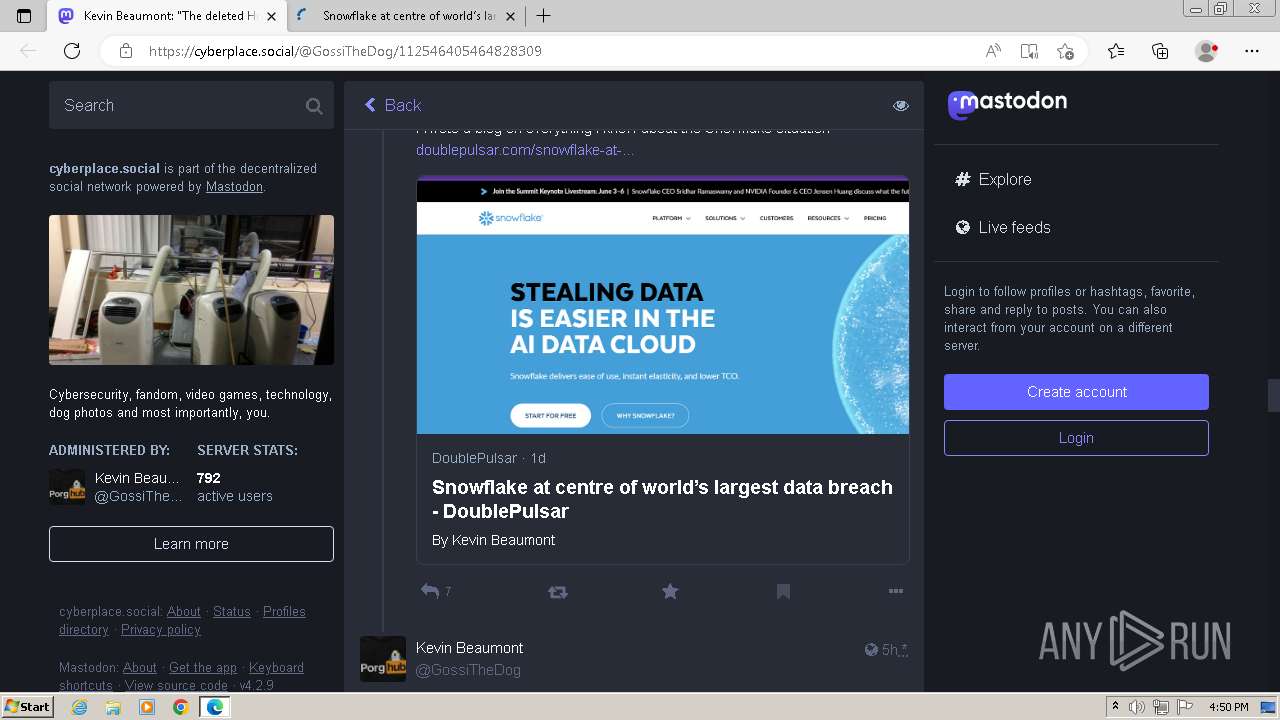Click the 4:50 PM taskbar clock
This screenshot has width=1280, height=720.
[x=1228, y=707]
